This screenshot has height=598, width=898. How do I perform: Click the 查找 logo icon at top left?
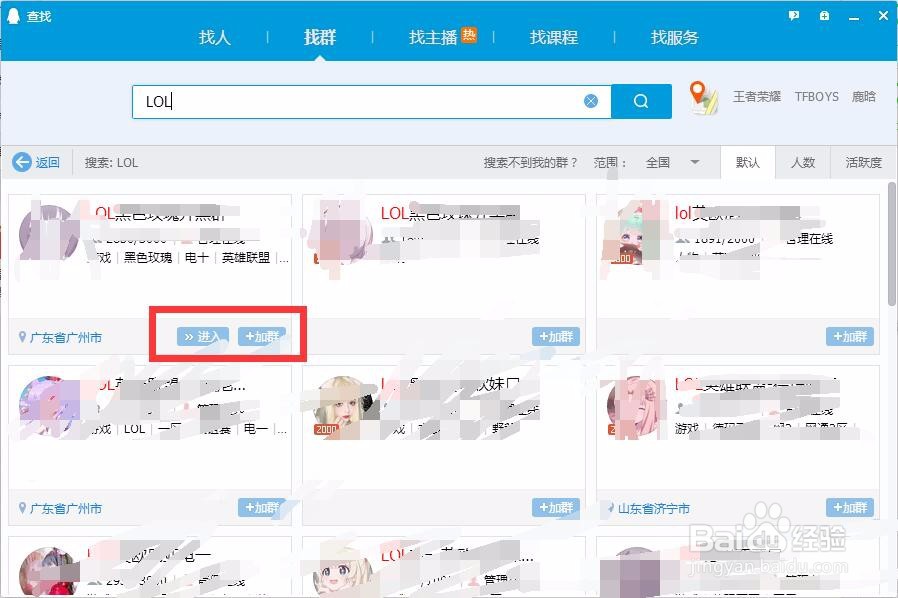click(x=13, y=15)
